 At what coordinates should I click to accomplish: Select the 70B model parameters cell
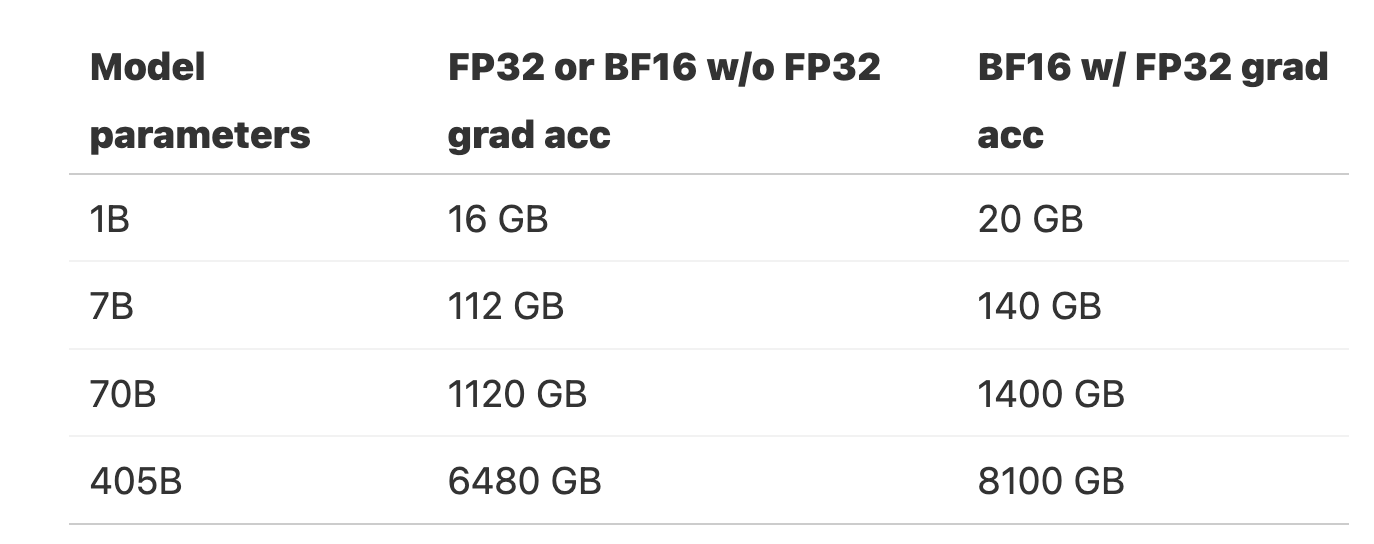tap(123, 394)
